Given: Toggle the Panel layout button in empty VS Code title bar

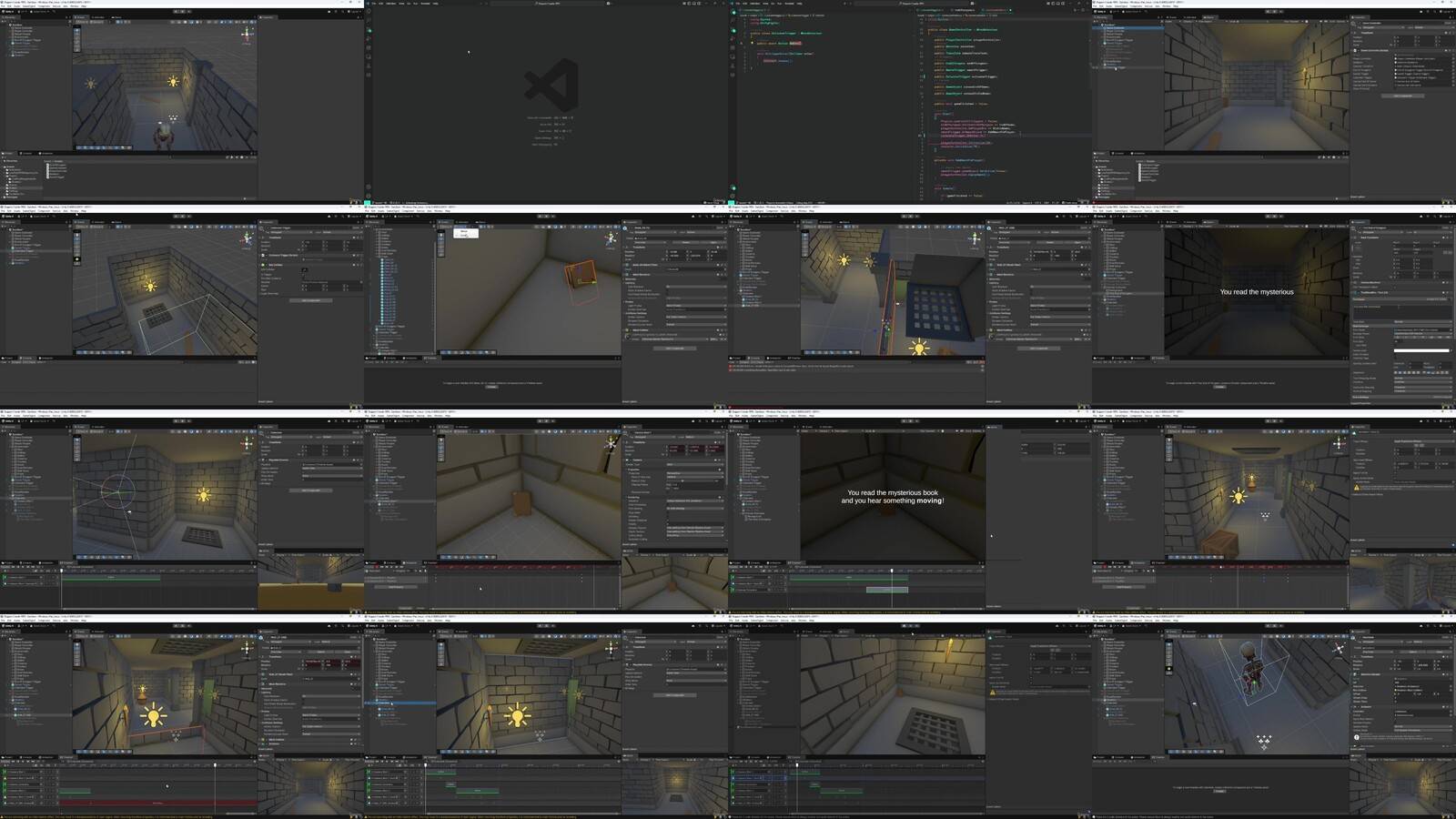Looking at the screenshot, I should (696, 3).
